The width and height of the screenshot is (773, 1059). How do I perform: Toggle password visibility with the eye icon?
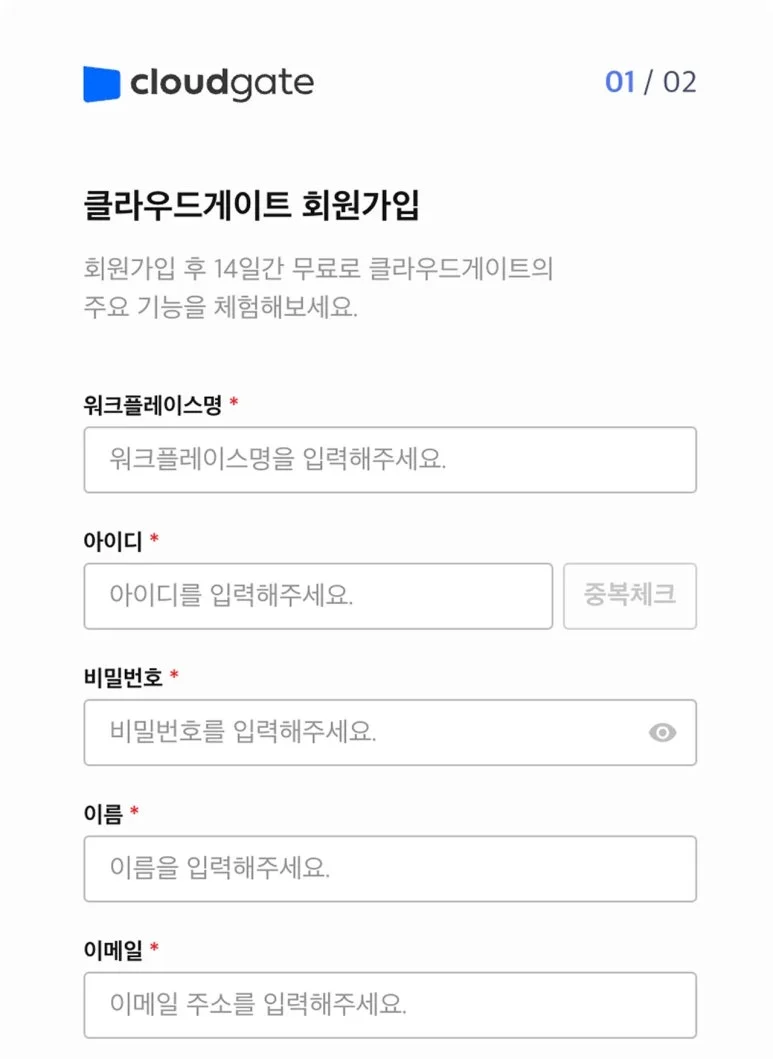[661, 733]
